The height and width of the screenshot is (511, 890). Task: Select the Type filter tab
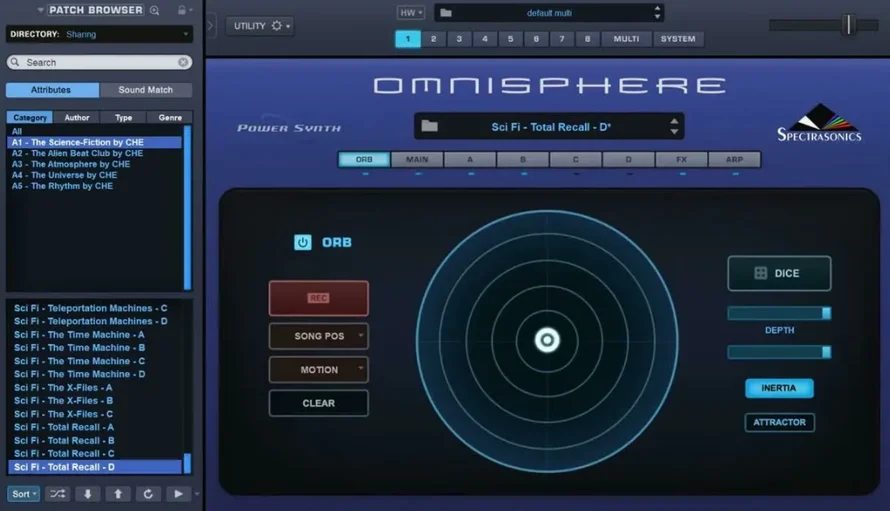(123, 118)
